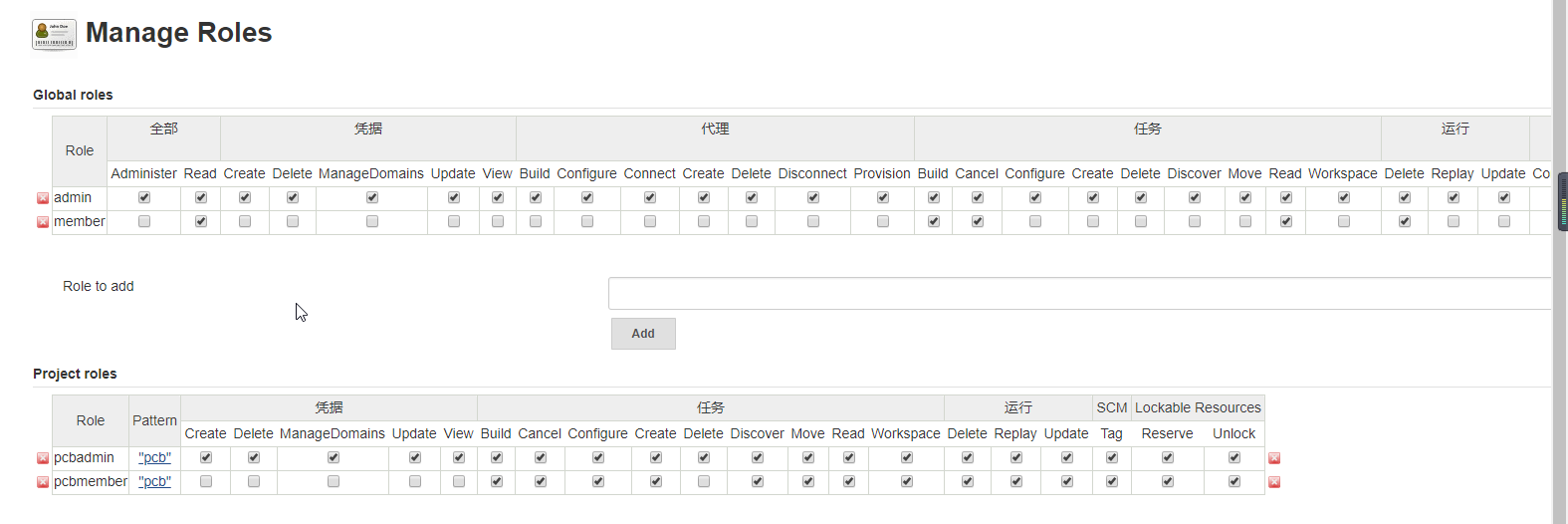Image resolution: width=1568 pixels, height=524 pixels.
Task: Delete the admin global role
Action: pyautogui.click(x=43, y=198)
